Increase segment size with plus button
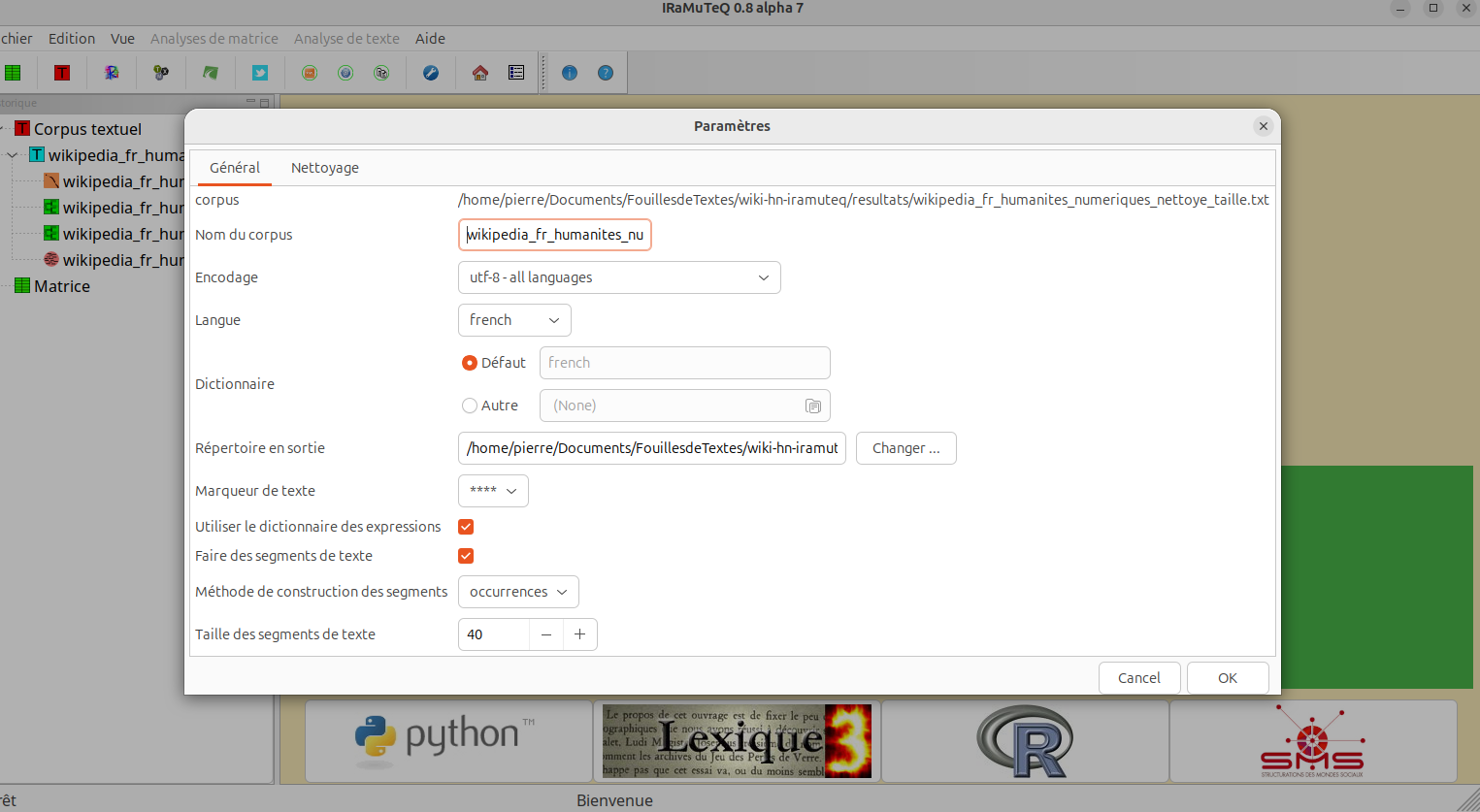Viewport: 1480px width, 812px height. 579,634
